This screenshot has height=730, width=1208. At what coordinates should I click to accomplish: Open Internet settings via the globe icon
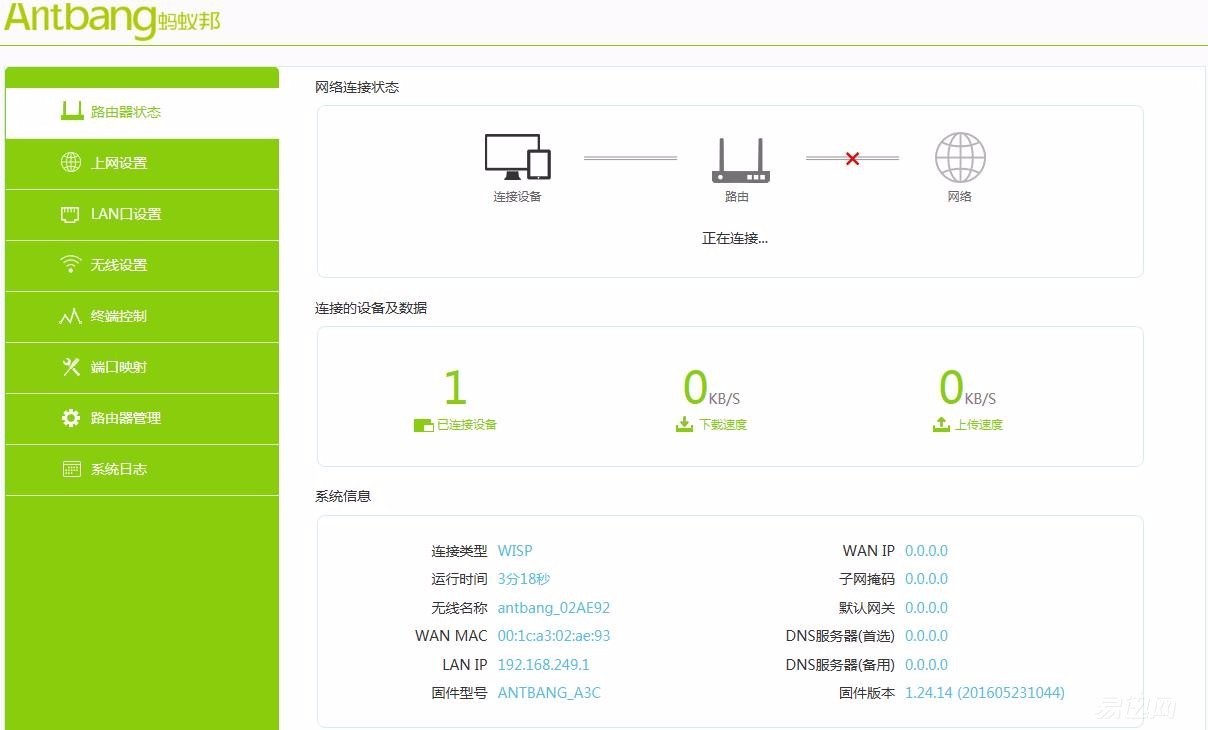tap(71, 163)
